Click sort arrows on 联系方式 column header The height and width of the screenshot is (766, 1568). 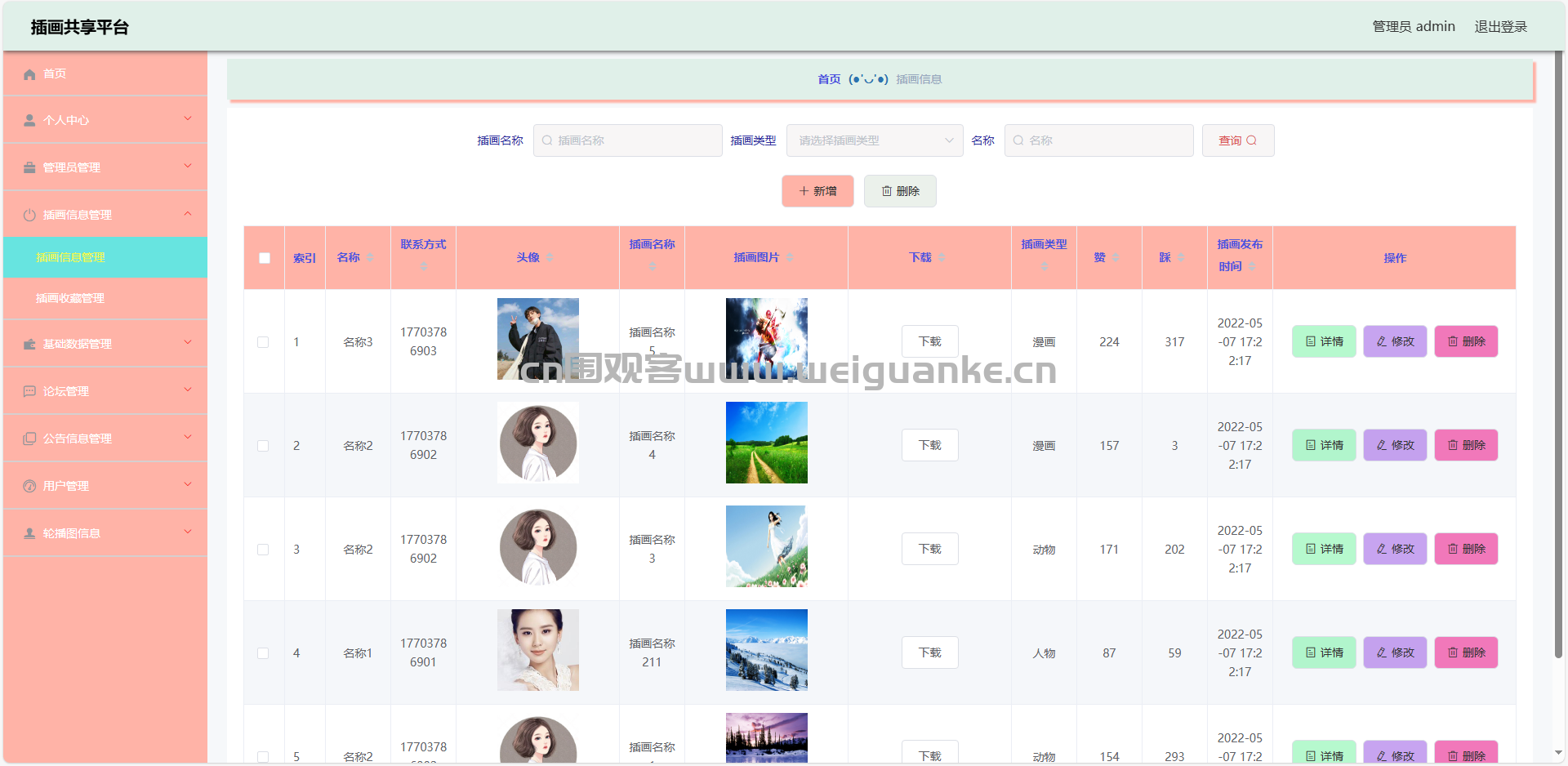click(423, 266)
